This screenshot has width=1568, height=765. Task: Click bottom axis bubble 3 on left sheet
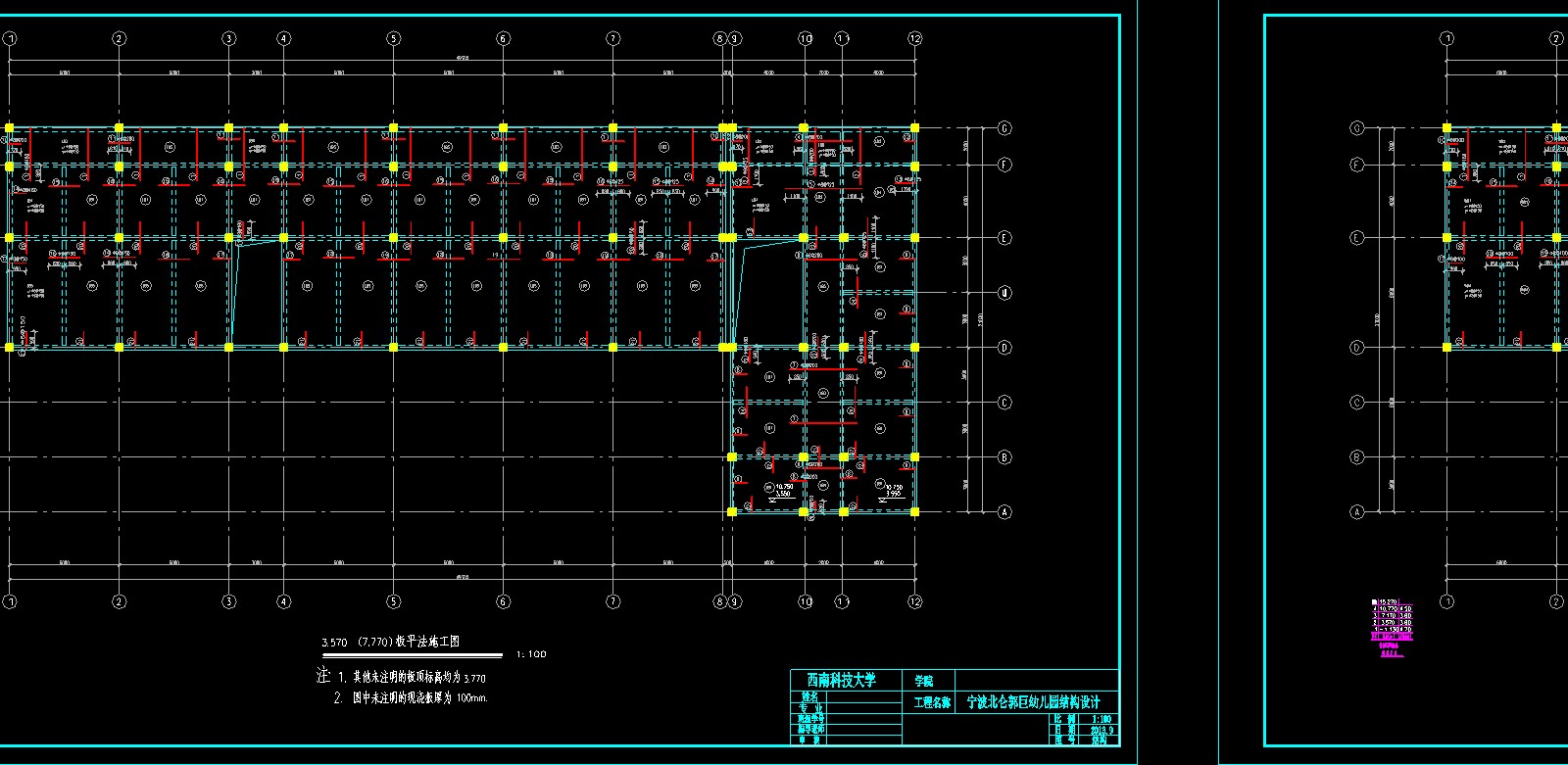pyautogui.click(x=229, y=601)
